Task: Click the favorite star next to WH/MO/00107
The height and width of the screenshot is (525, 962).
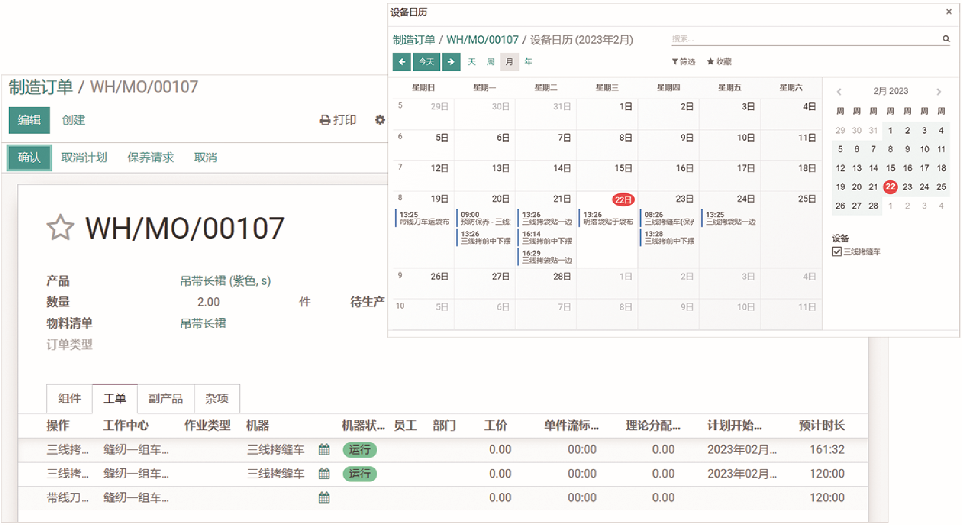Action: pos(61,228)
